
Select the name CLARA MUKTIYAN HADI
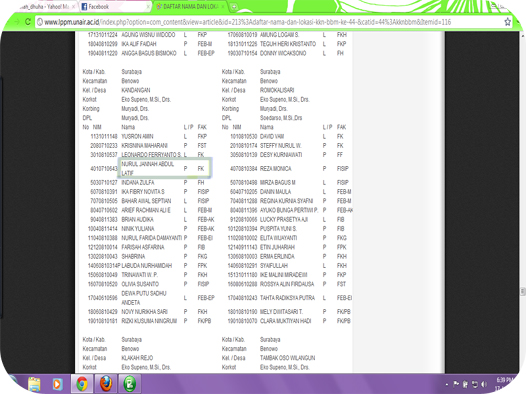(x=285, y=321)
